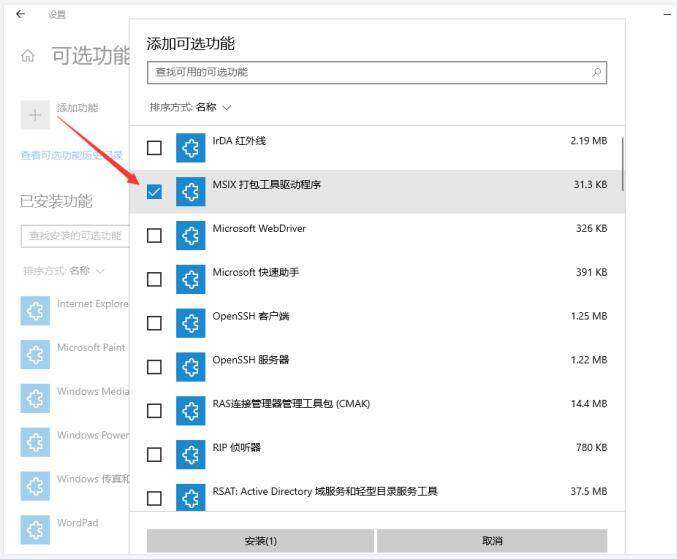
Task: Click the Microsoft Paint label
Action: click(x=91, y=347)
